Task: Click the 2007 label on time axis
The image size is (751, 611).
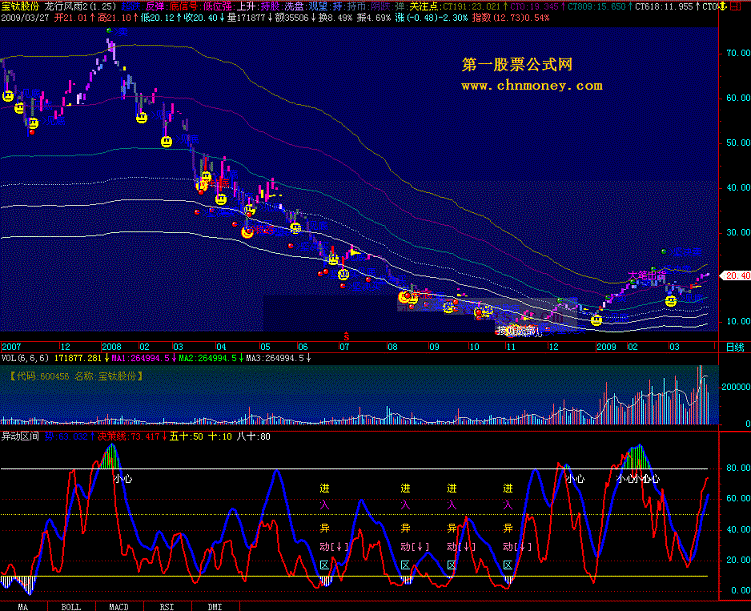Action: point(11,347)
